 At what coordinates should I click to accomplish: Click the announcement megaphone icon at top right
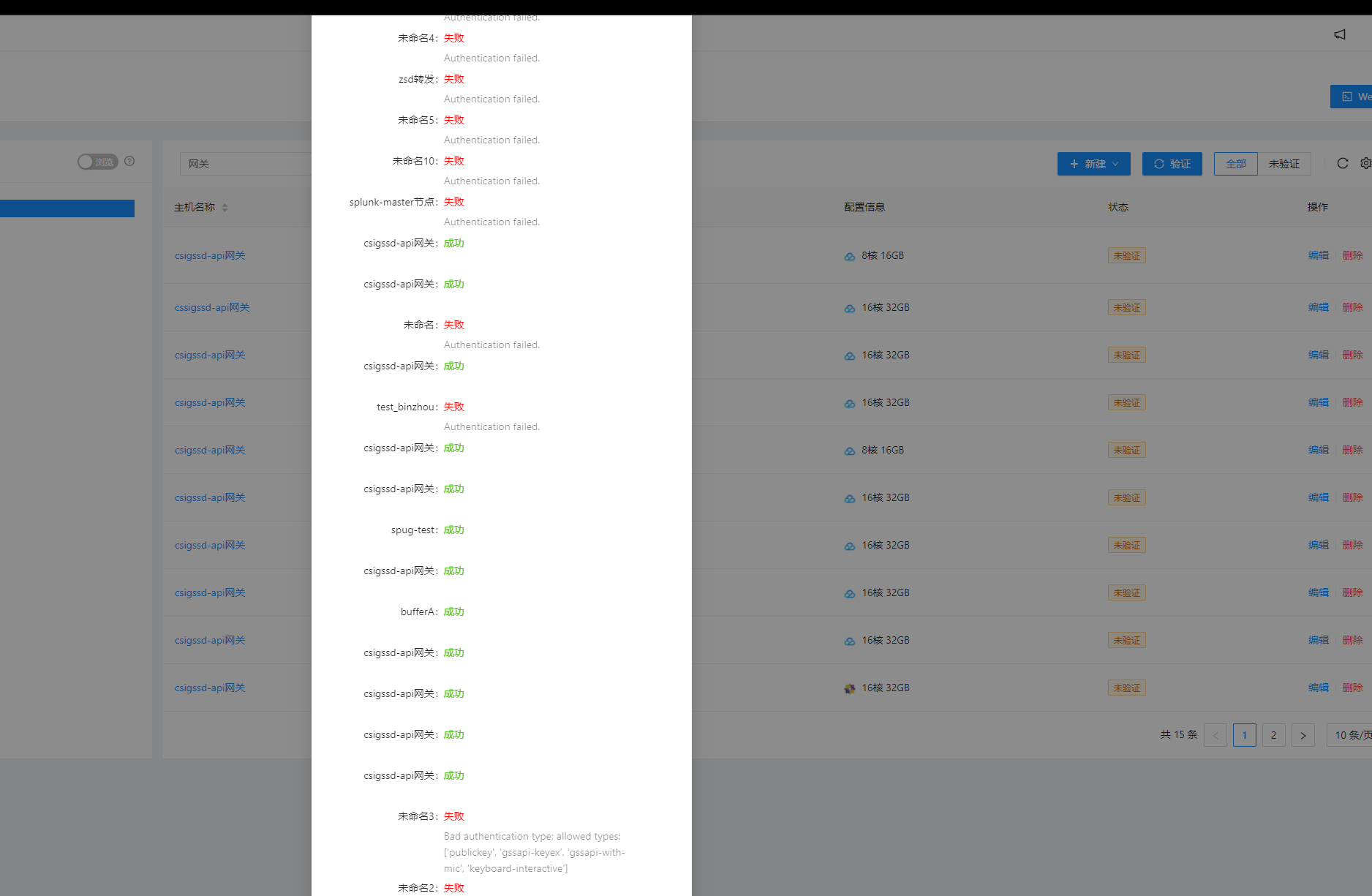(1340, 34)
